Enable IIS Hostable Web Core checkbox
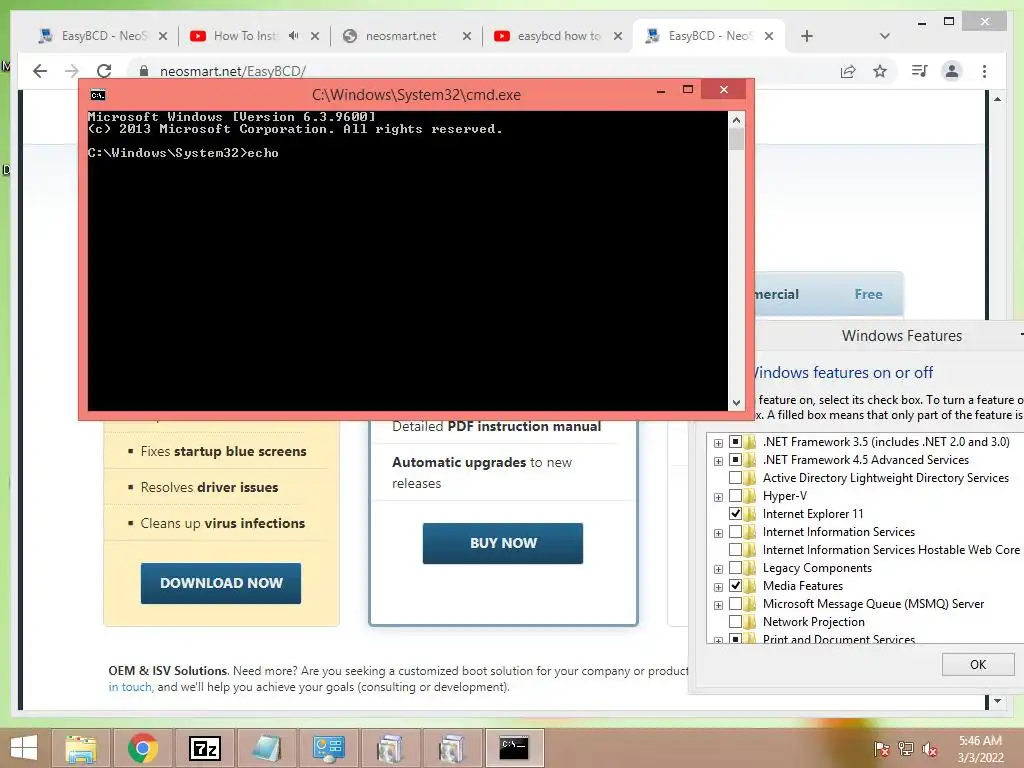Screen dimensions: 1024x768 tap(735, 550)
